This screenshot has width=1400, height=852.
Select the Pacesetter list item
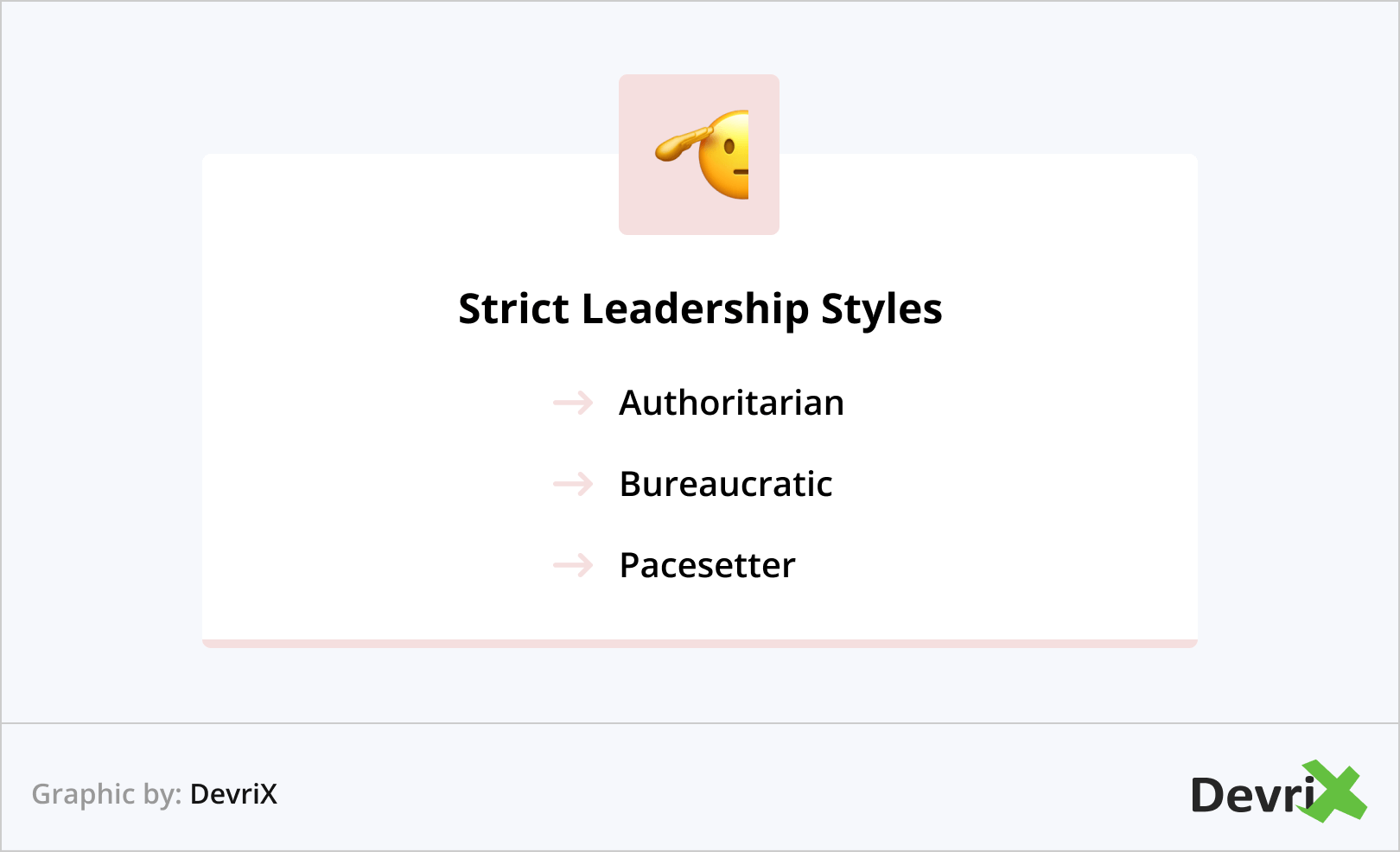[707, 565]
